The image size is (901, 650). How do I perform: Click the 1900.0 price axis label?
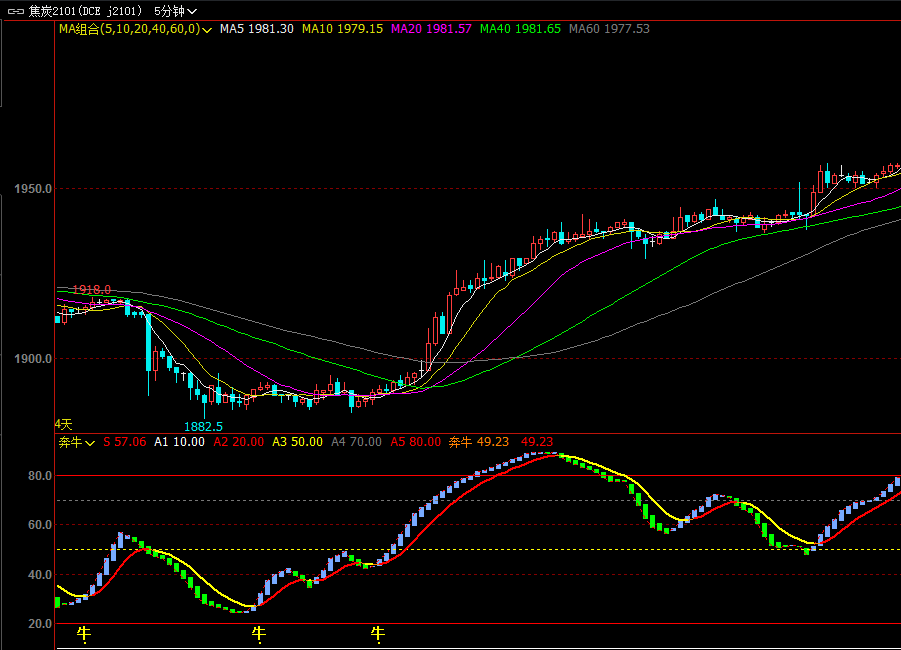[33, 359]
